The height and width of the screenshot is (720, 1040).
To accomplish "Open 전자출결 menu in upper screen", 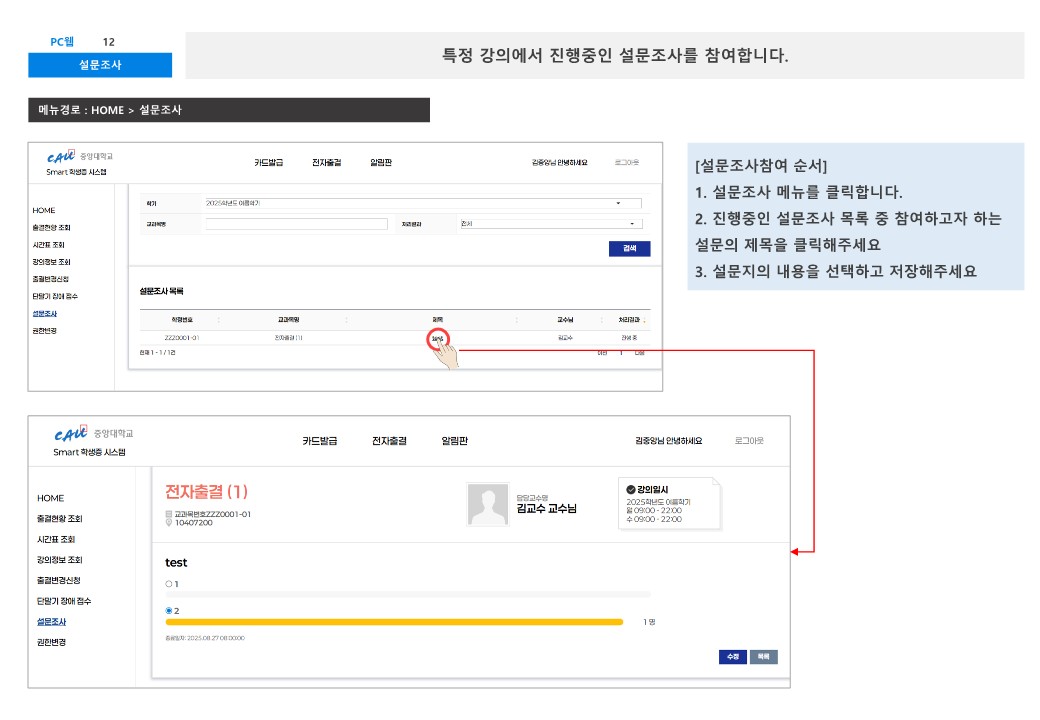I will pos(326,162).
